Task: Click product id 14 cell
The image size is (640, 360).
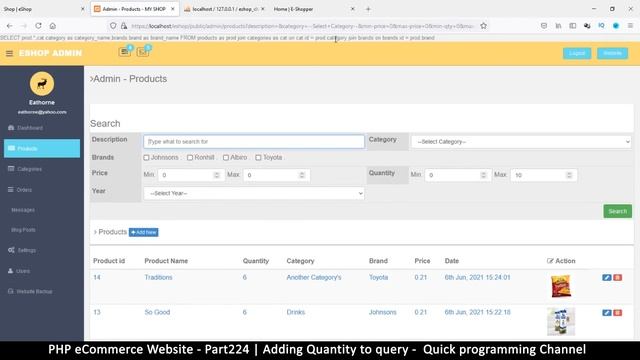Action: click(97, 278)
